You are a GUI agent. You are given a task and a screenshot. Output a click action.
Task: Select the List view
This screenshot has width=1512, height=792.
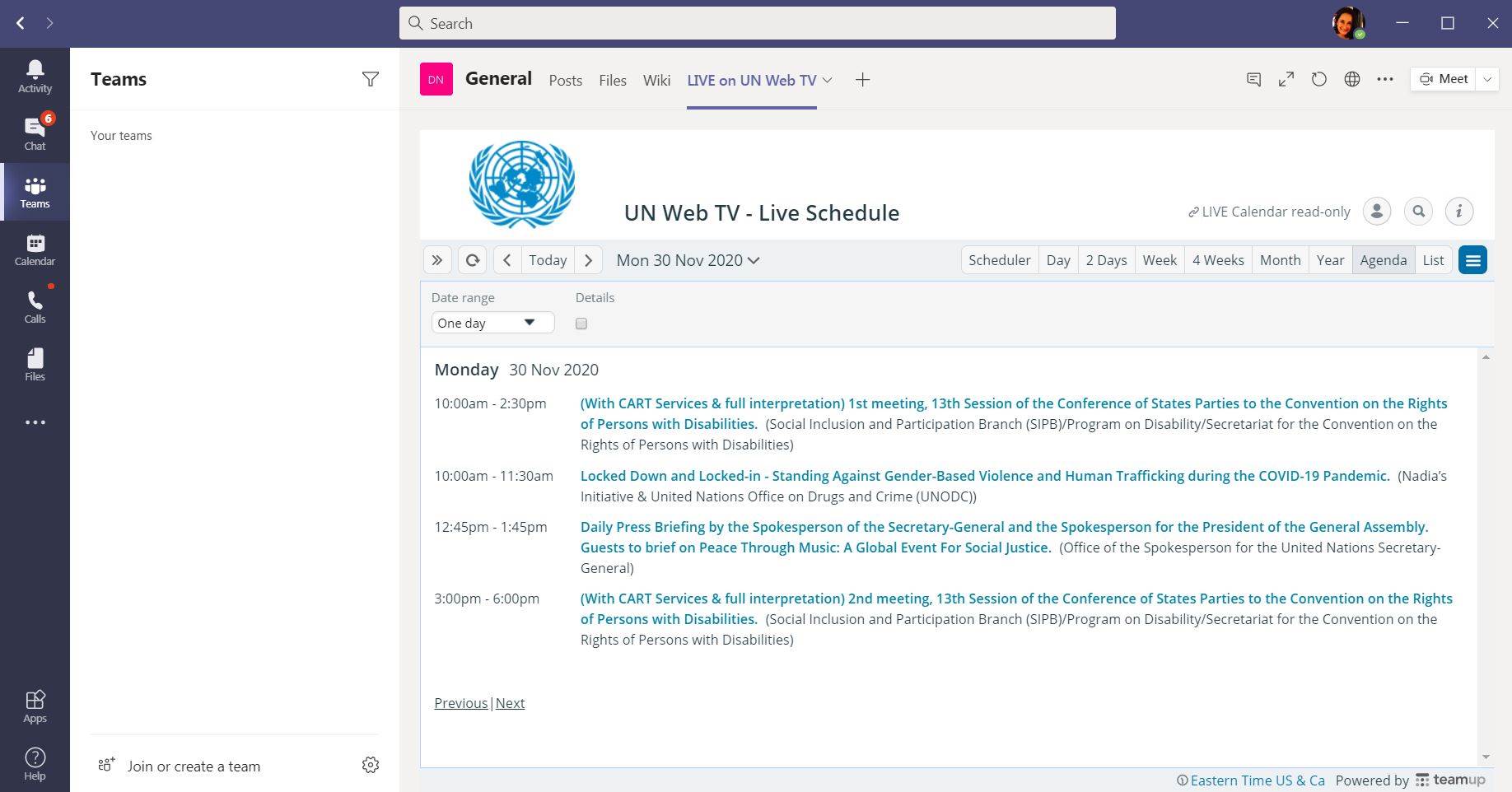[x=1433, y=260]
